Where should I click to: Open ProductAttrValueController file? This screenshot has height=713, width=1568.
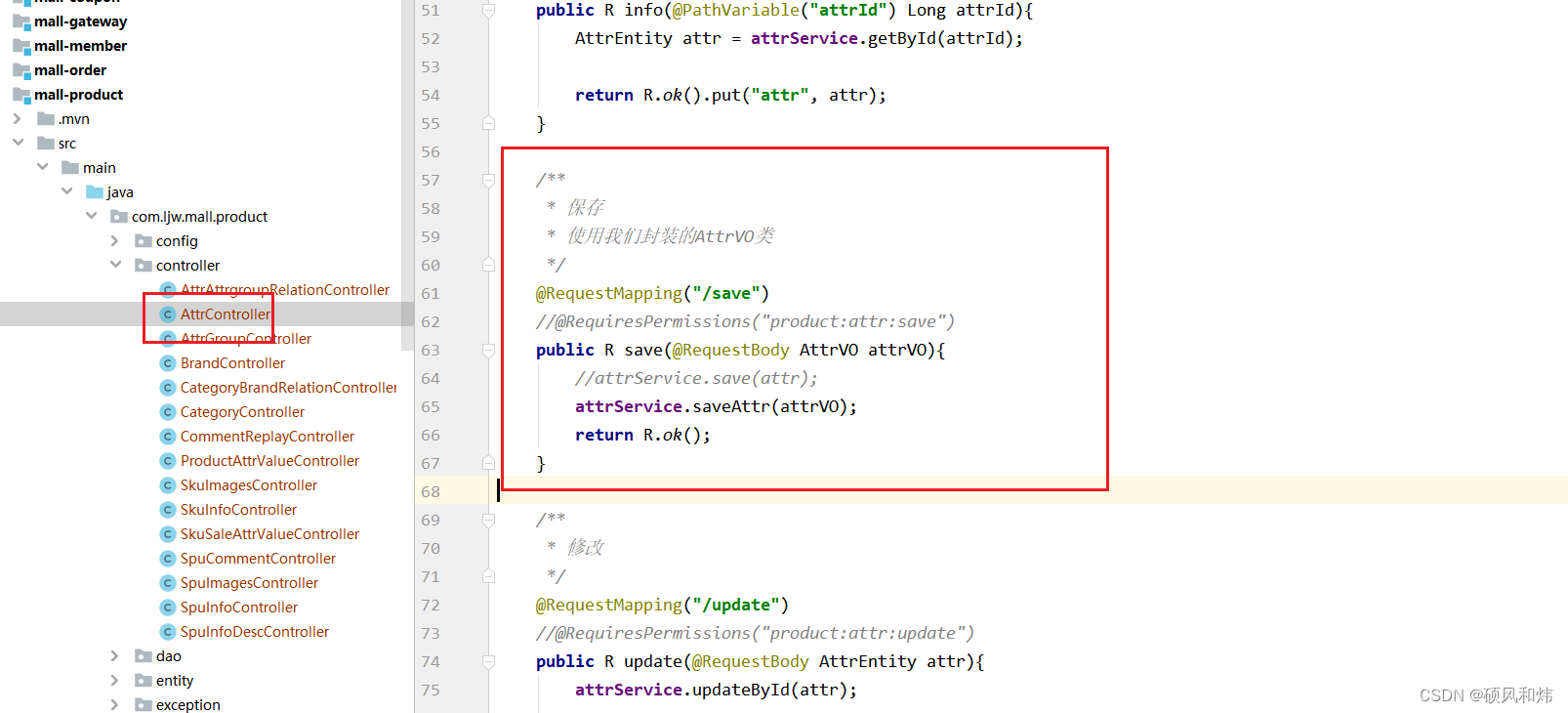click(x=269, y=461)
